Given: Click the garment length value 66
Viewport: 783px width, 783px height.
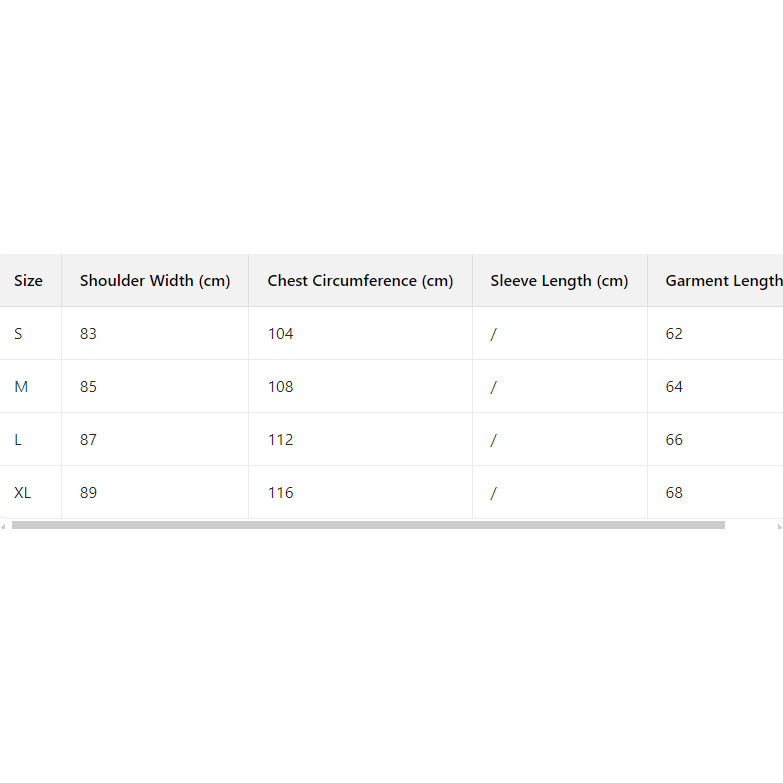Looking at the screenshot, I should pyautogui.click(x=674, y=440).
